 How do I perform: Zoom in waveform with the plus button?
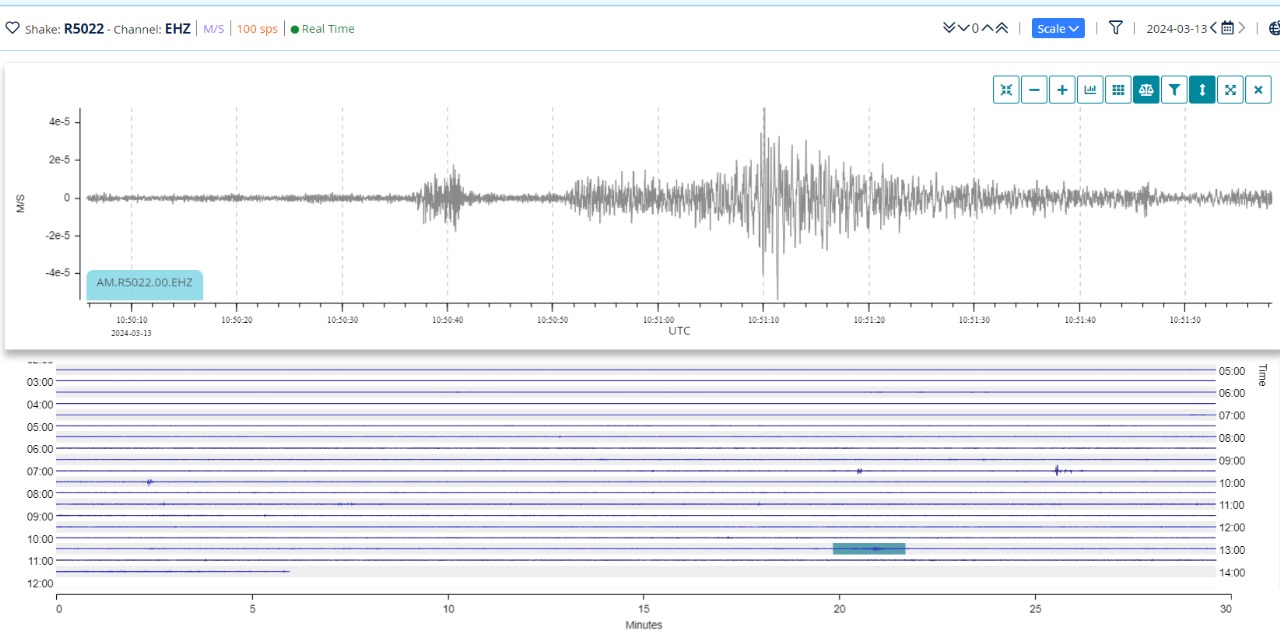point(1062,90)
